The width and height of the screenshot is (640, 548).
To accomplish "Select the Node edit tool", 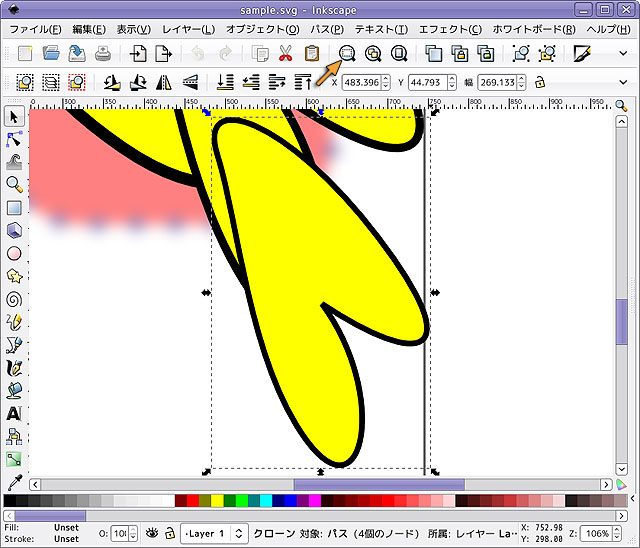I will [x=14, y=139].
